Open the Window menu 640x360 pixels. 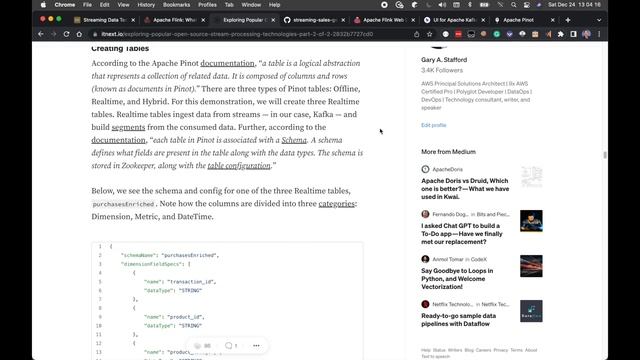click(251, 5)
